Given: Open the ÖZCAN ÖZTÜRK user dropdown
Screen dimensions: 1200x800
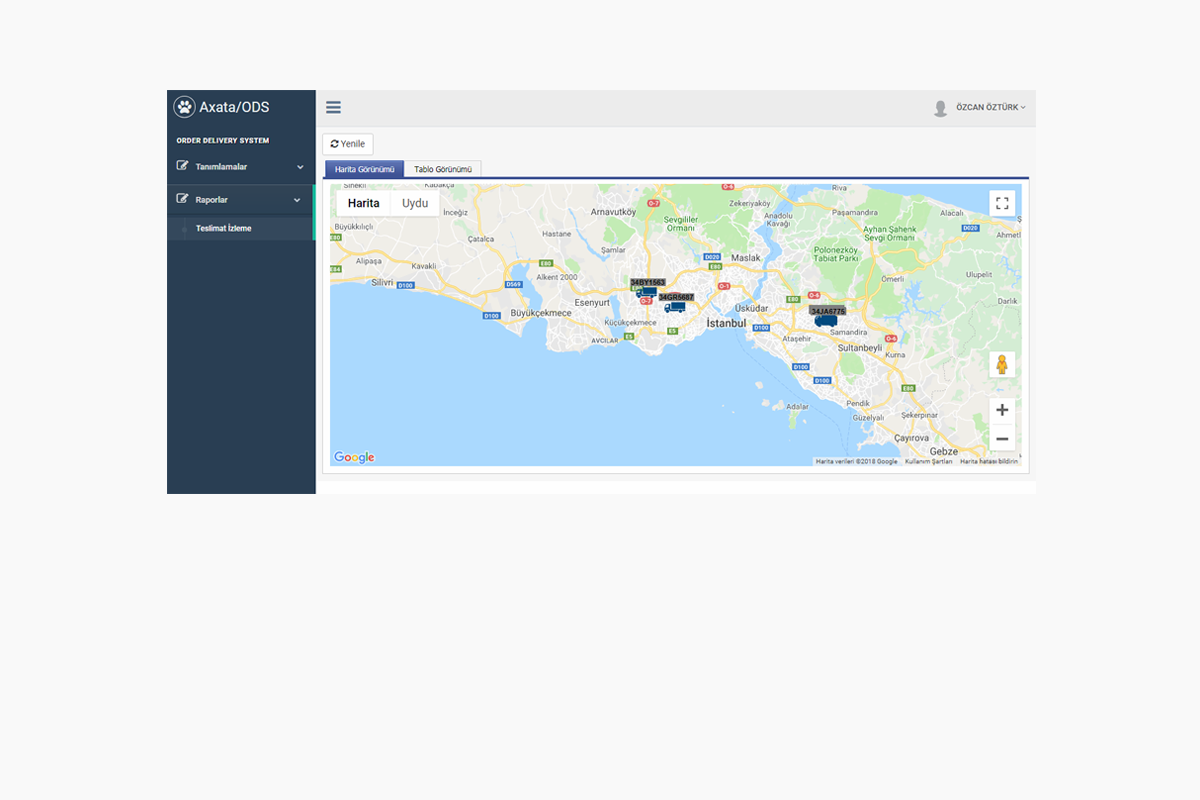Looking at the screenshot, I should (990, 108).
